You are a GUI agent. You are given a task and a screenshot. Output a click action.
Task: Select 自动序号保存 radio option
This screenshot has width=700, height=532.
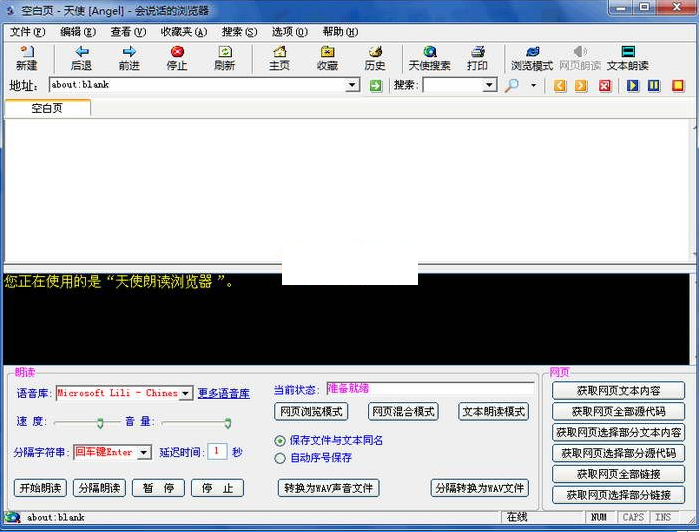point(280,458)
